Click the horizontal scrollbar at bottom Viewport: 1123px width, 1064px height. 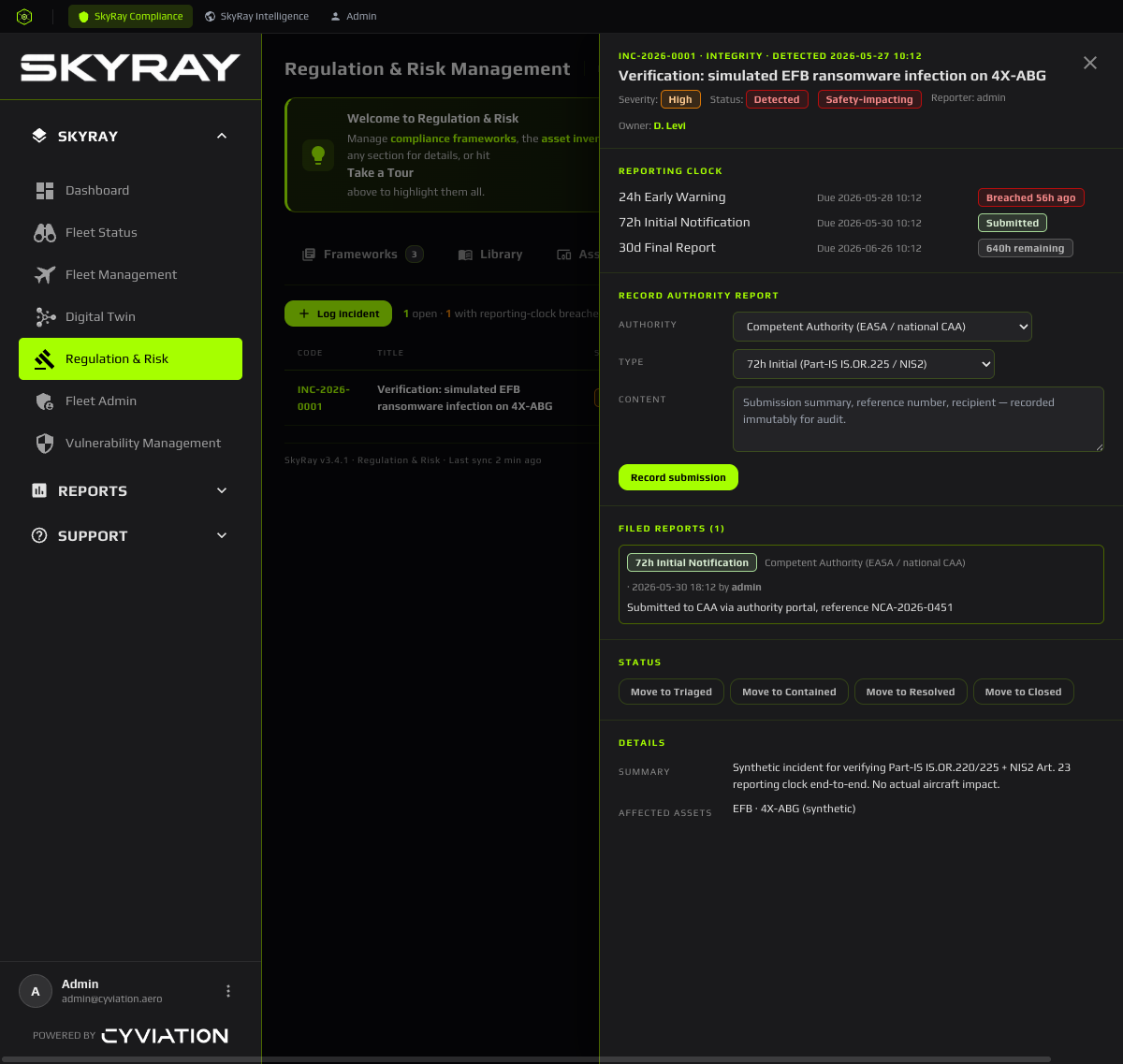point(525,1058)
